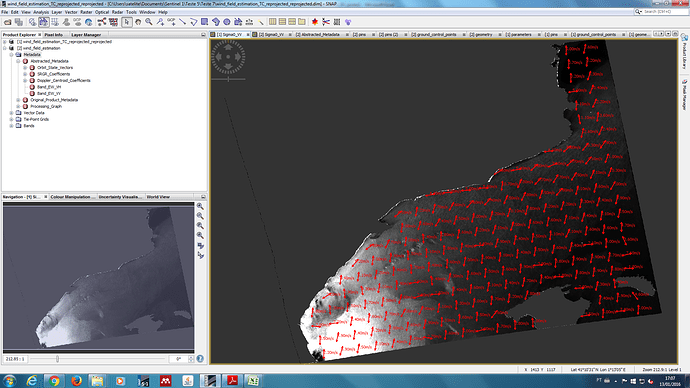This screenshot has height=388, width=690.
Task: Expand the Vector Data folder
Action: coord(11,113)
